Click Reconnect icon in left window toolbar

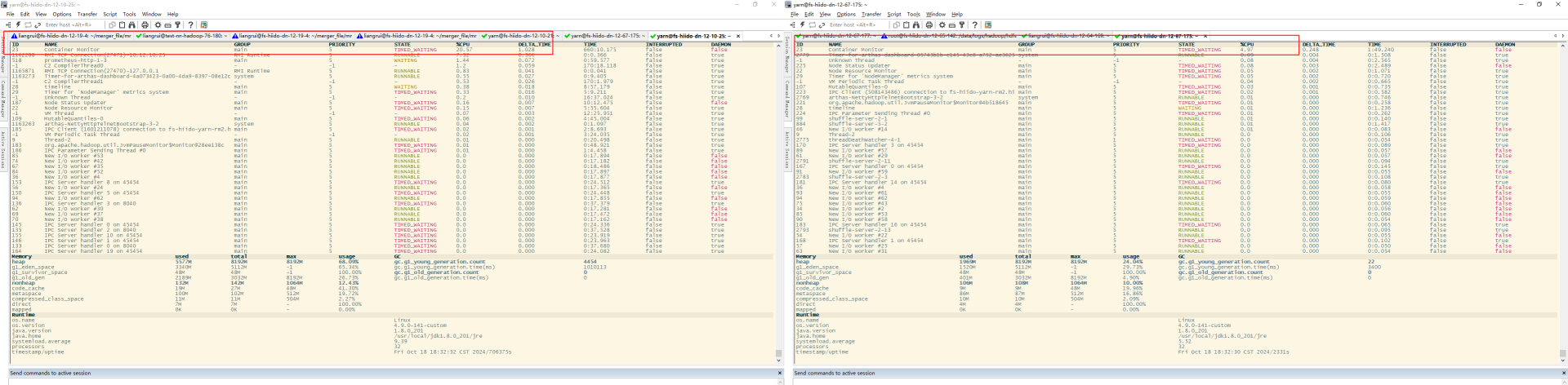pyautogui.click(x=28, y=24)
